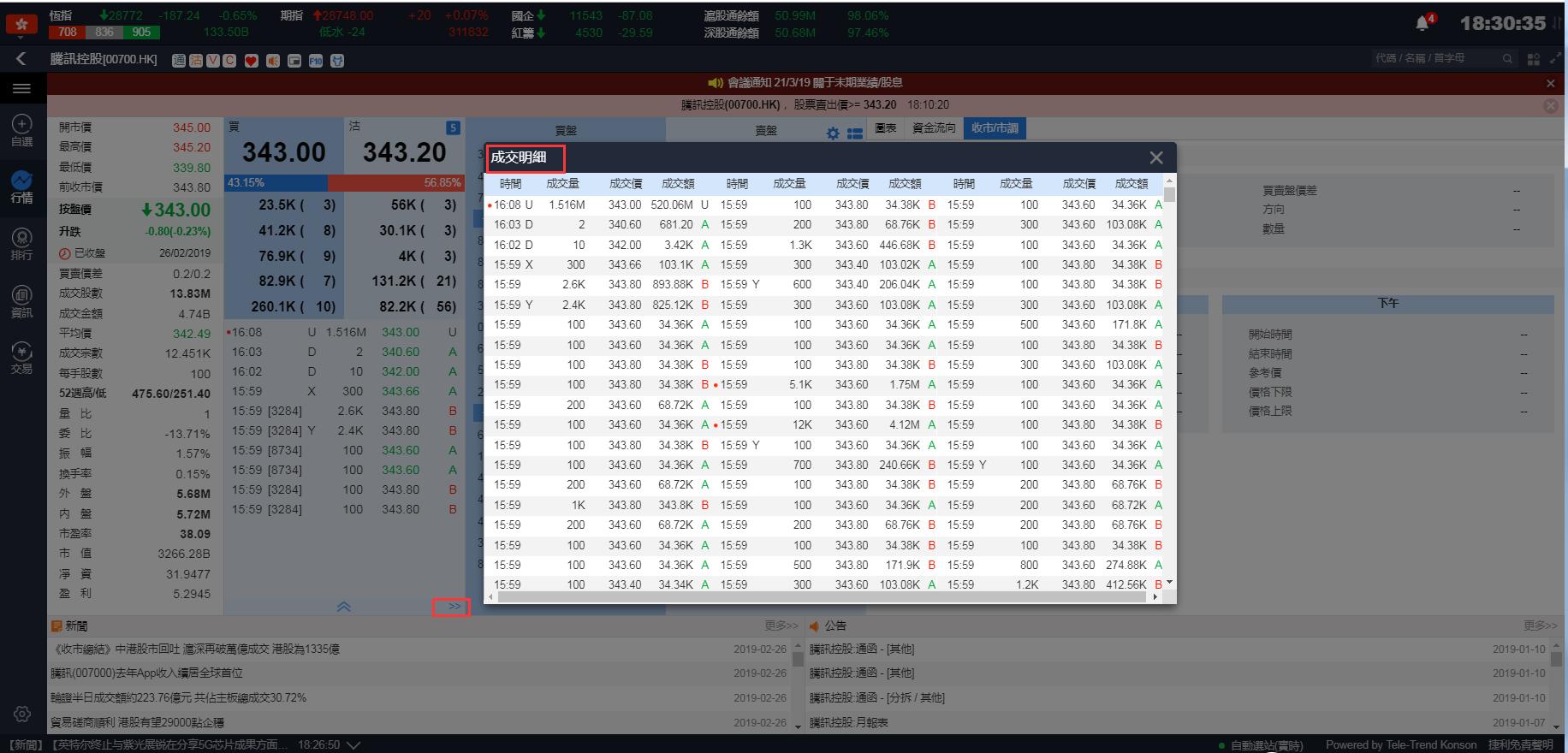Image resolution: width=1568 pixels, height=753 pixels.
Task: Click the F10 company info icon
Action: tap(315, 61)
